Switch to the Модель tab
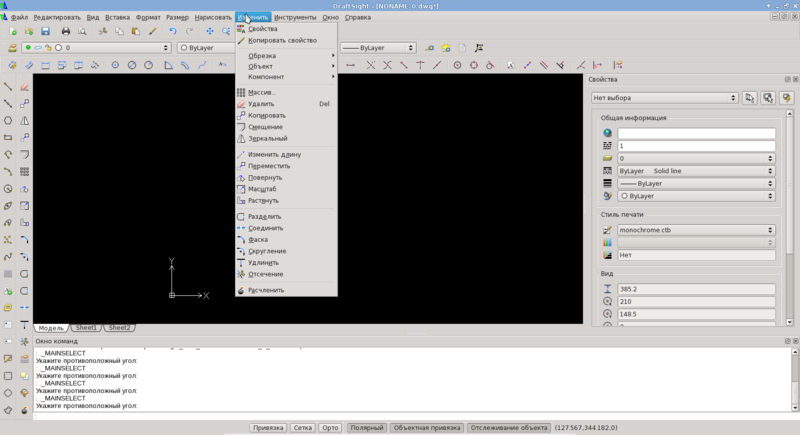The height and width of the screenshot is (435, 800). pos(51,328)
